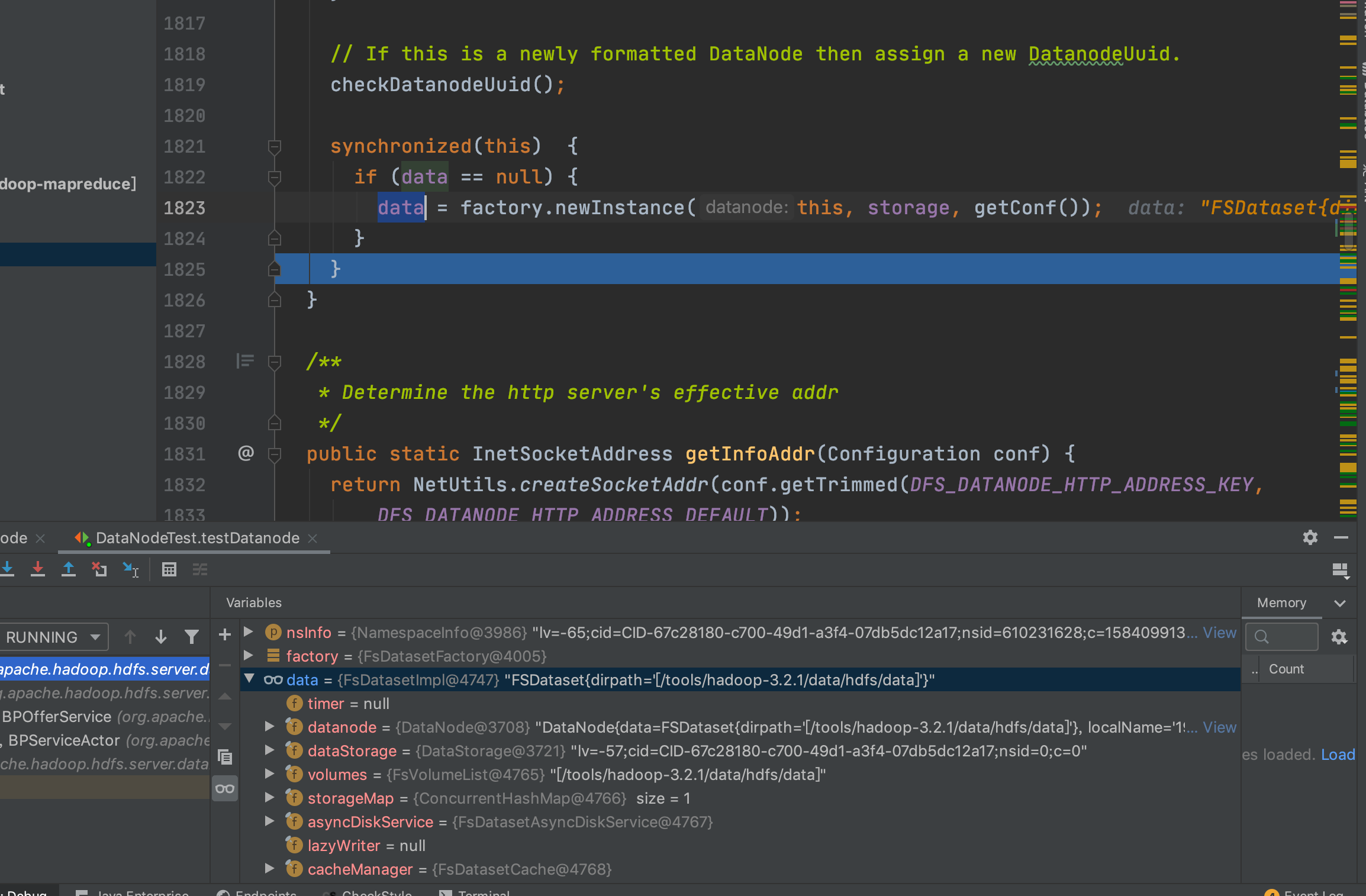Image resolution: width=1366 pixels, height=896 pixels.
Task: Click the frames filter funnel icon
Action: pyautogui.click(x=191, y=637)
